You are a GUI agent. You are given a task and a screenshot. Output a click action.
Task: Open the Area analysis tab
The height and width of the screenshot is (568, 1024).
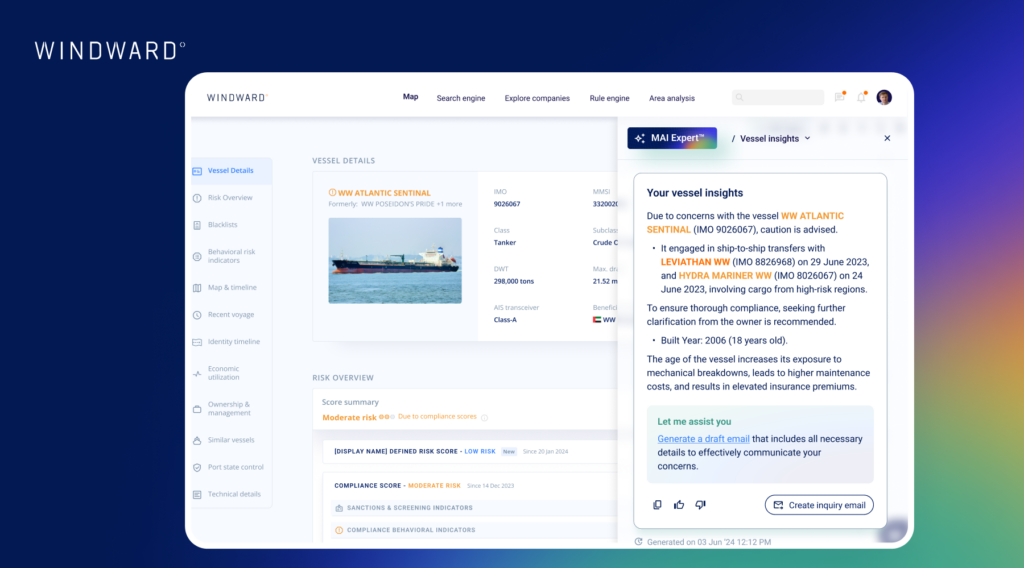coord(671,98)
